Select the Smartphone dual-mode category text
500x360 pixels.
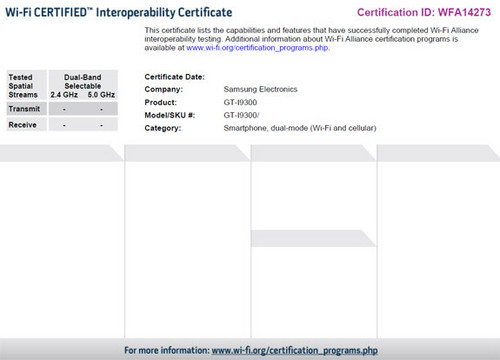pyautogui.click(x=300, y=128)
